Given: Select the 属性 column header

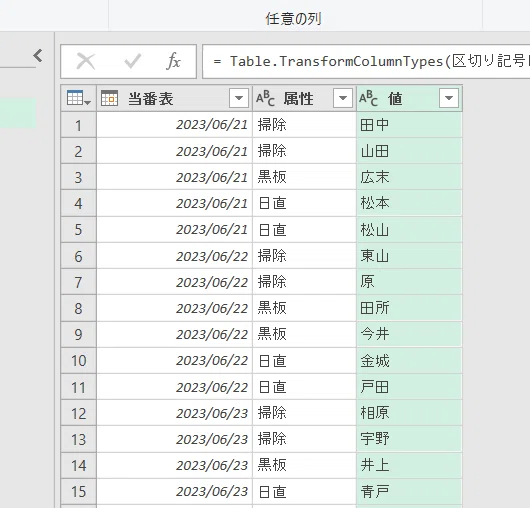Looking at the screenshot, I should (x=305, y=98).
